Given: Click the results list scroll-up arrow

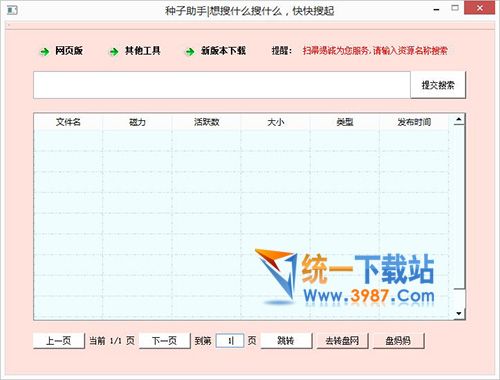Looking at the screenshot, I should (459, 120).
